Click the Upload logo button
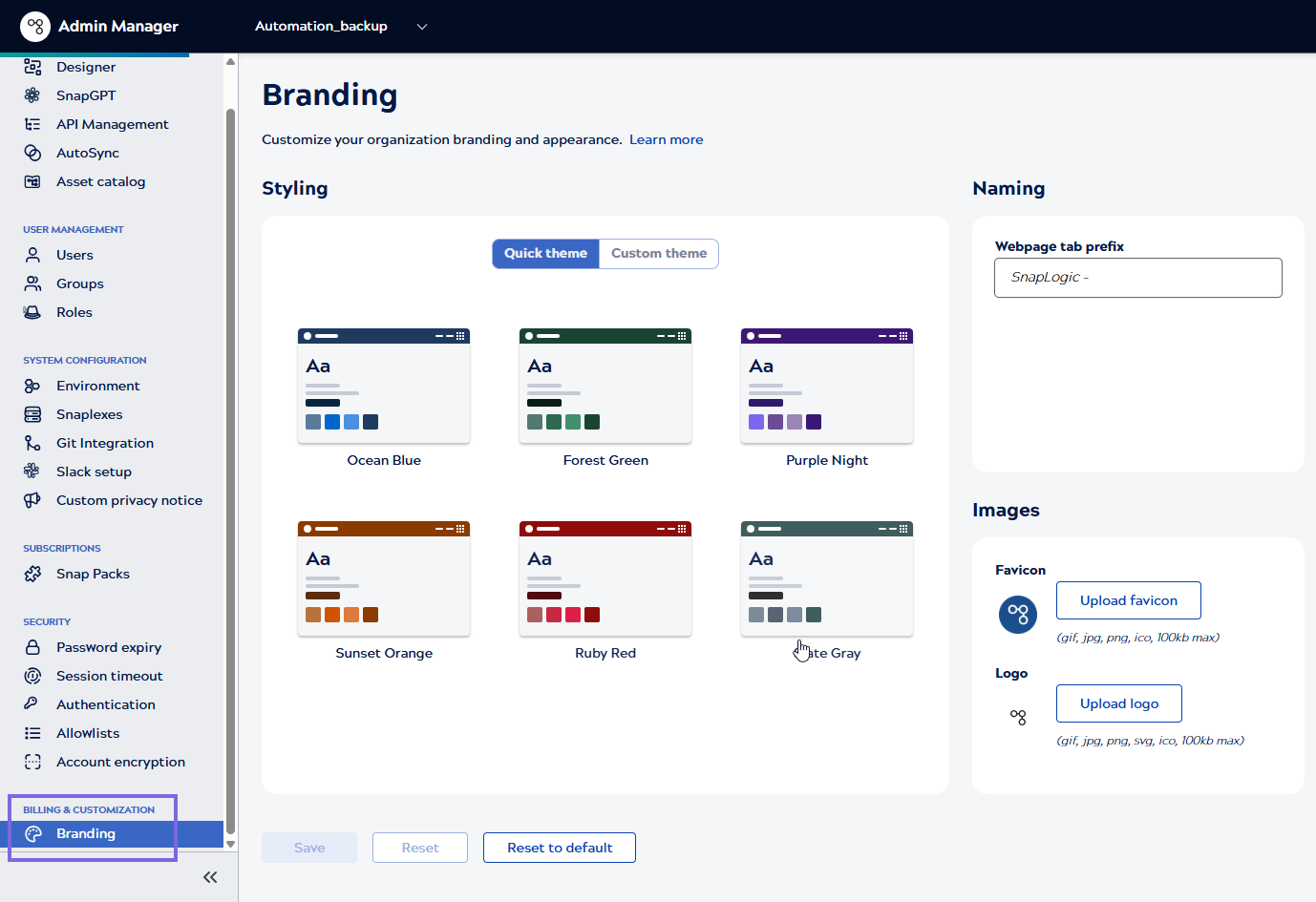 click(x=1119, y=703)
